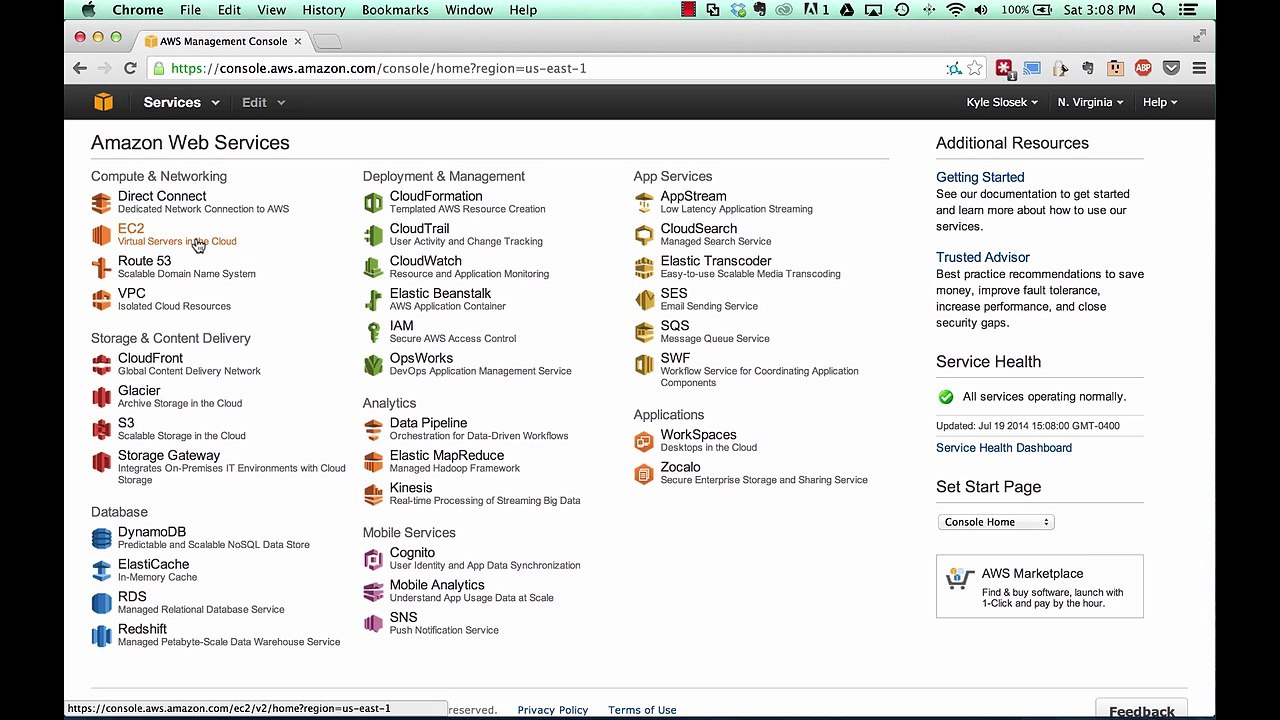
Task: Open the History menu in menu bar
Action: (x=323, y=10)
